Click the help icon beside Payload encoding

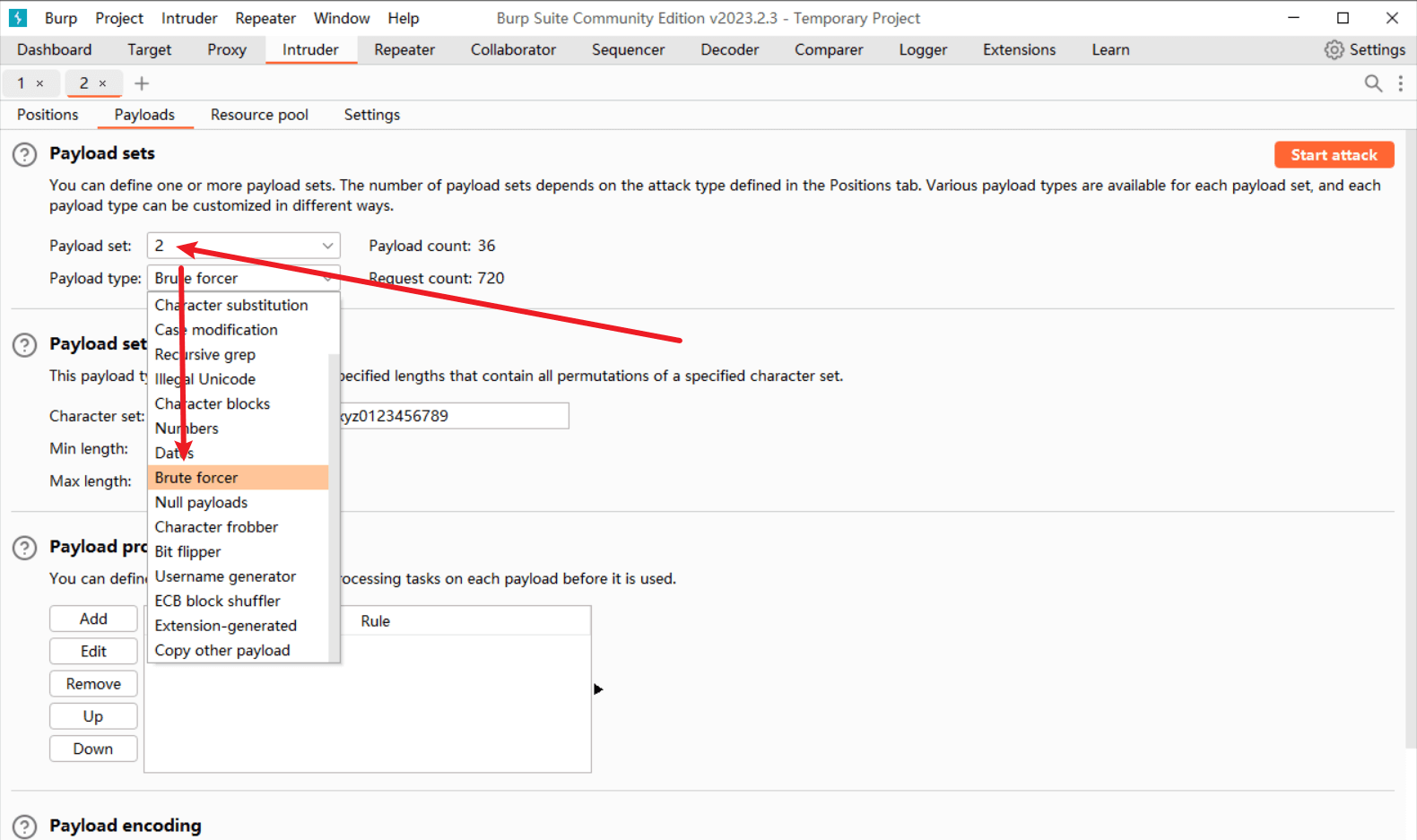coord(25,827)
